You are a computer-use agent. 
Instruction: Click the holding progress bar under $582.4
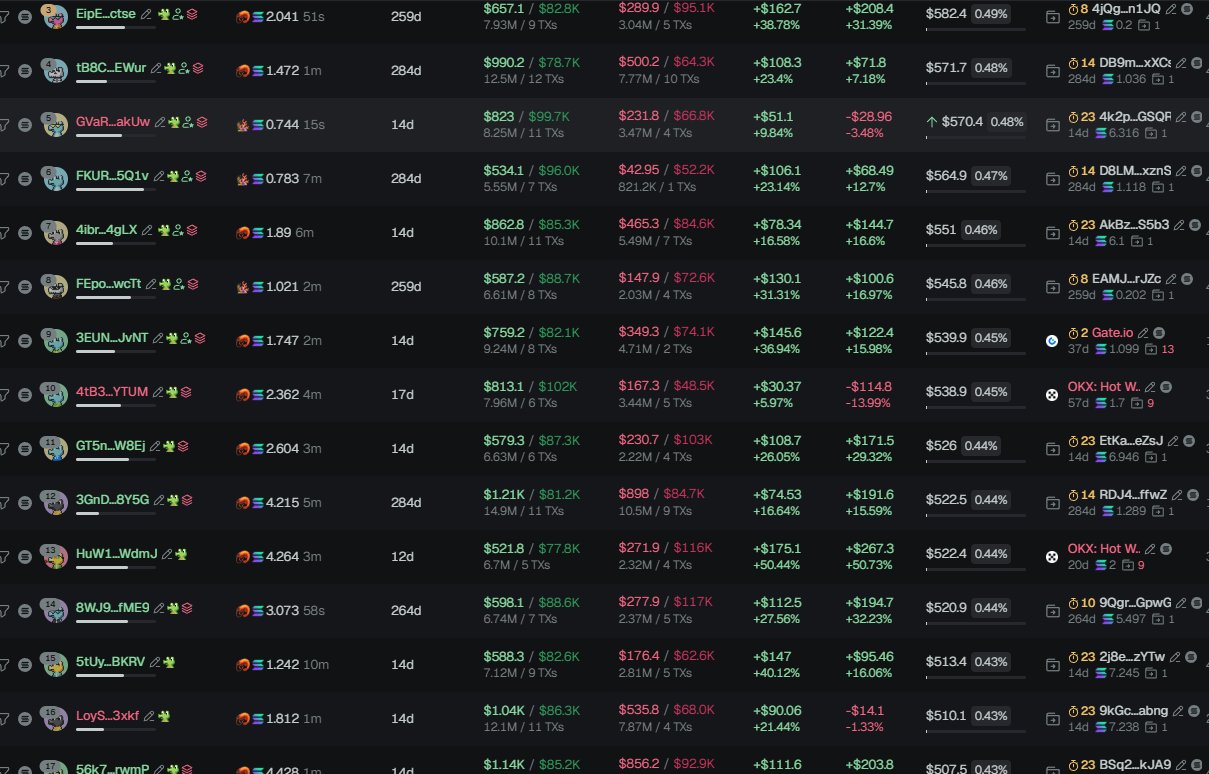coord(975,30)
